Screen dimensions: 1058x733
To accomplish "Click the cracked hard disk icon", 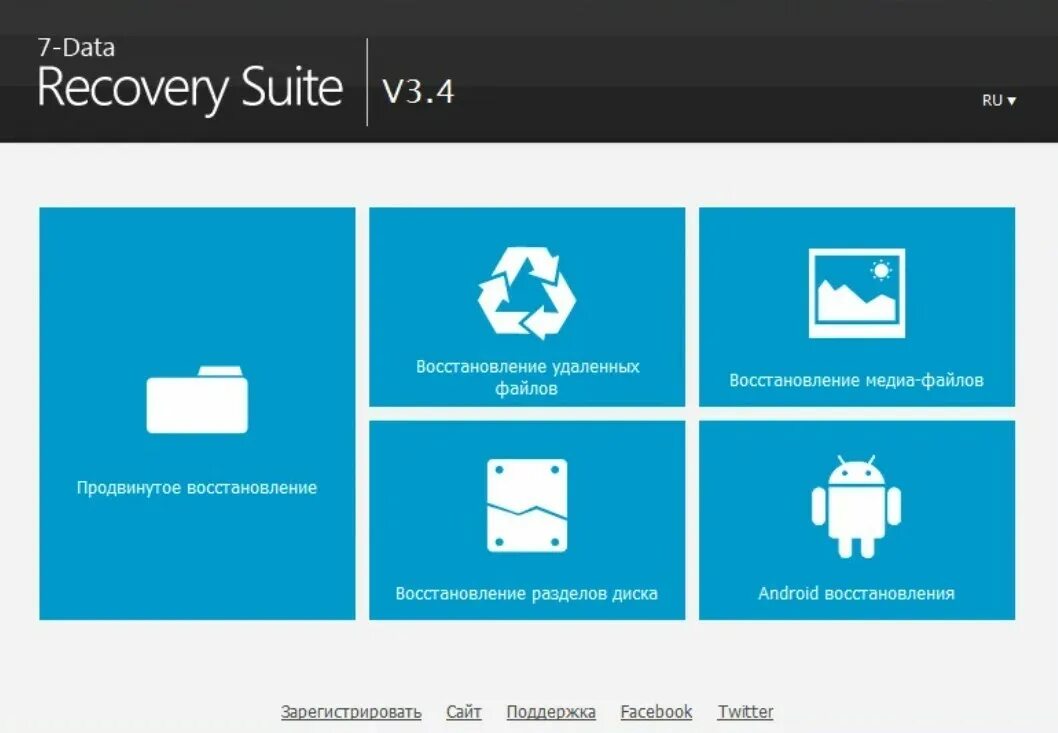I will [527, 506].
